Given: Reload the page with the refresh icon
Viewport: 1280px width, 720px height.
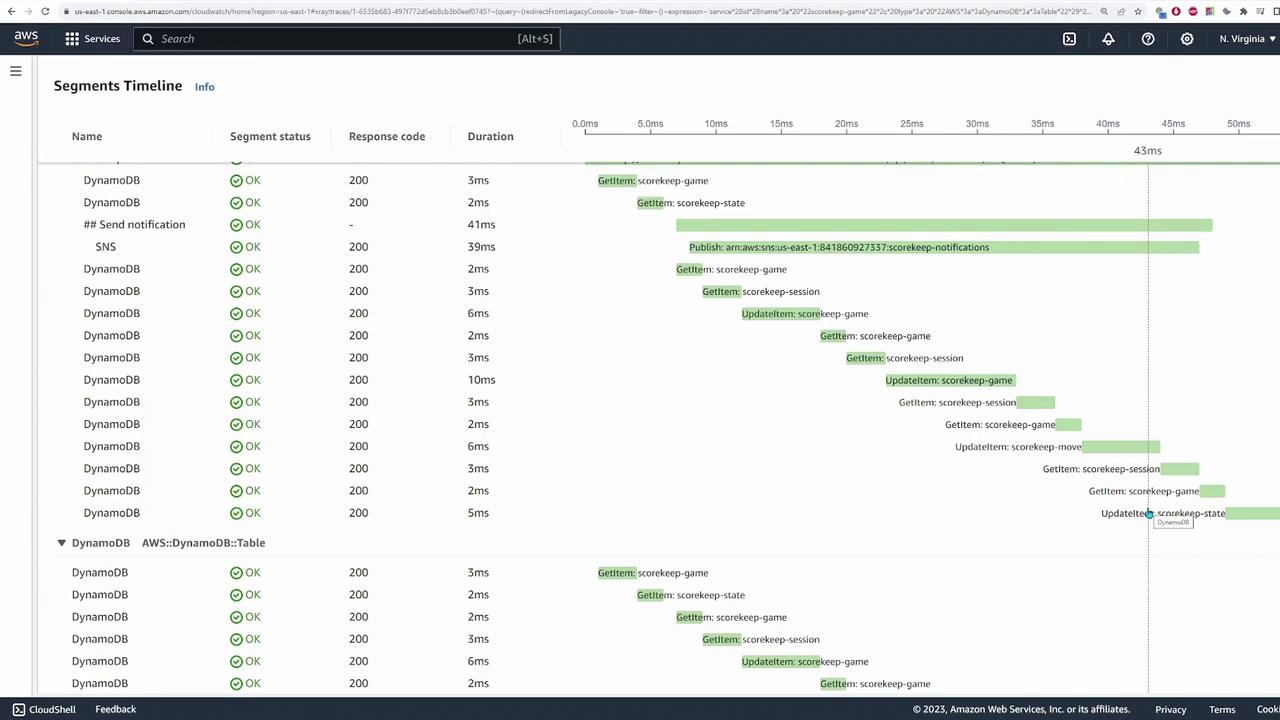Looking at the screenshot, I should pos(45,11).
